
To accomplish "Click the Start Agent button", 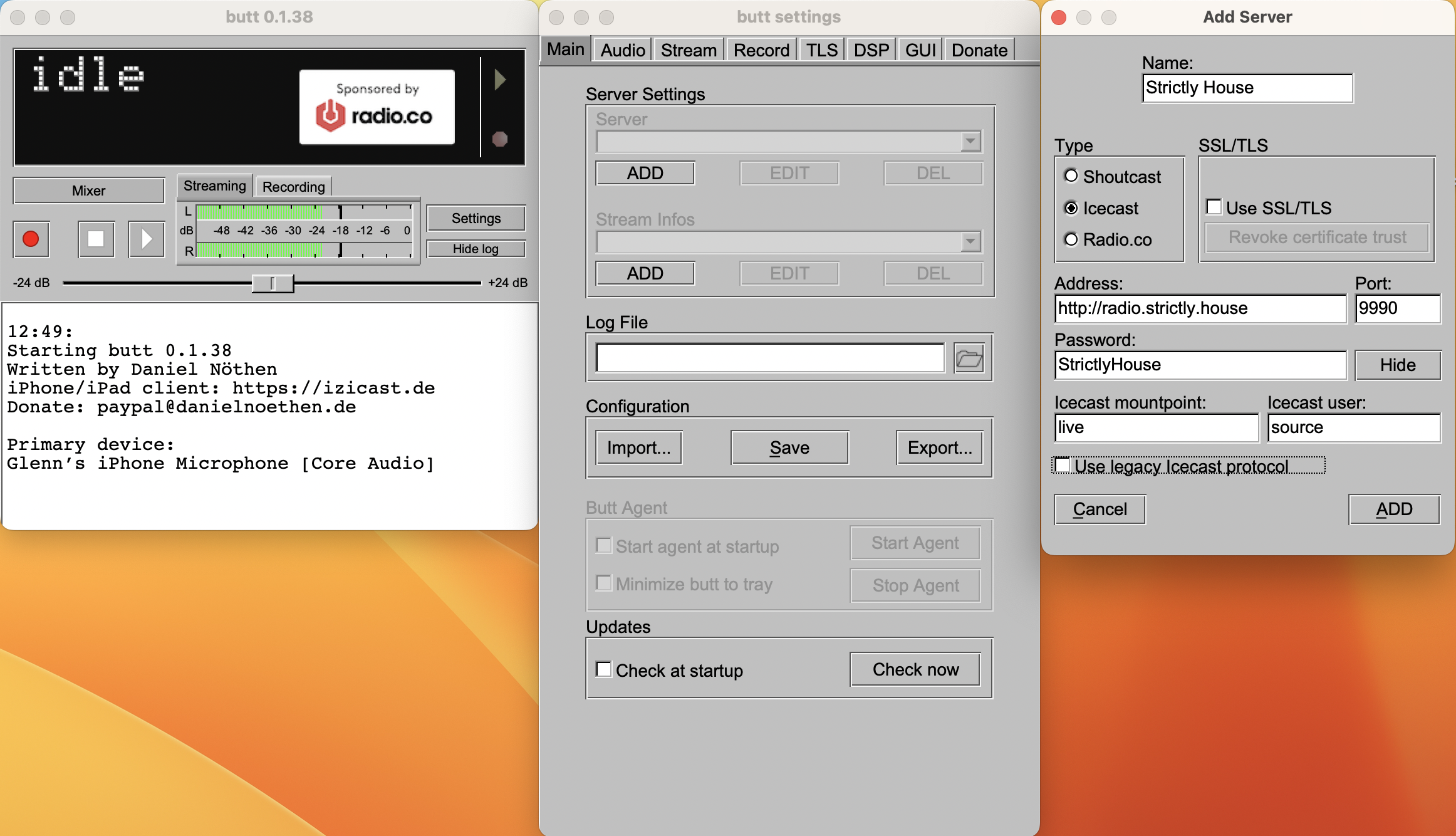I will click(x=915, y=543).
